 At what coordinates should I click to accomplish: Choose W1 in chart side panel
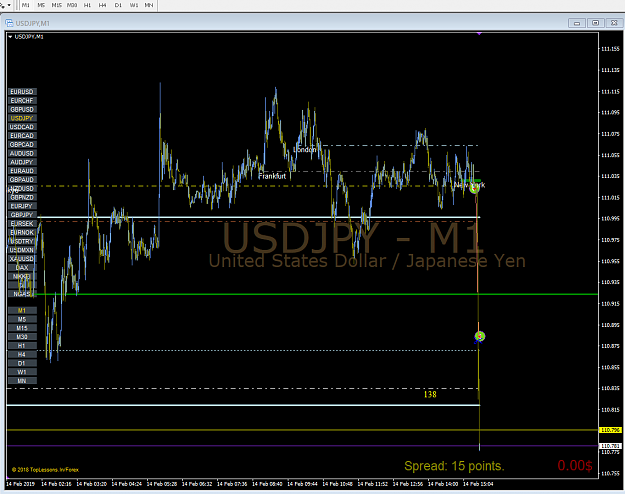pos(22,372)
